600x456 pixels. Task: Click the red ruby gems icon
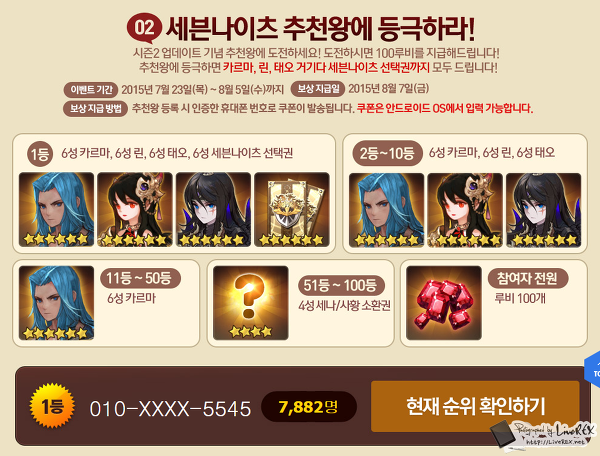[444, 303]
